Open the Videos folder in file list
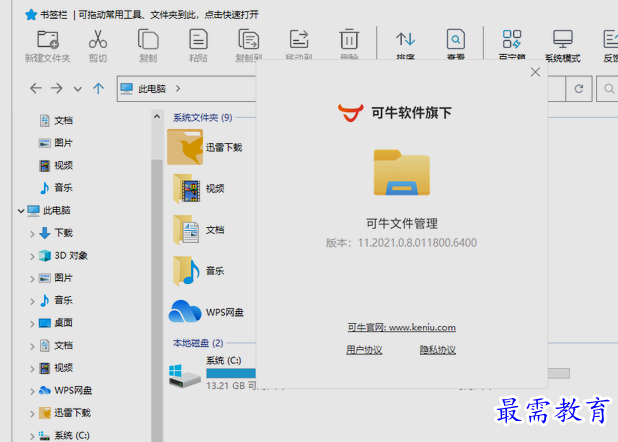618x442 pixels. coord(198,188)
